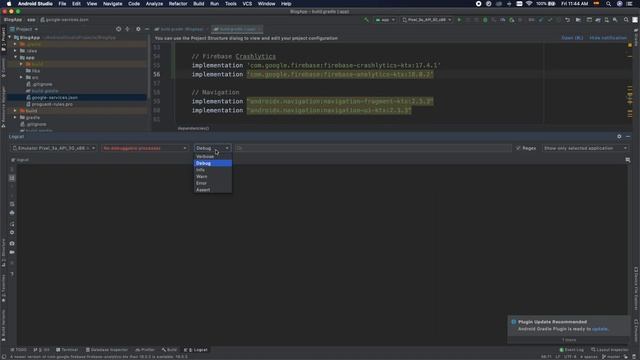This screenshot has height=360, width=640.
Task: Click the Make Project hammer icon
Action: point(366,20)
